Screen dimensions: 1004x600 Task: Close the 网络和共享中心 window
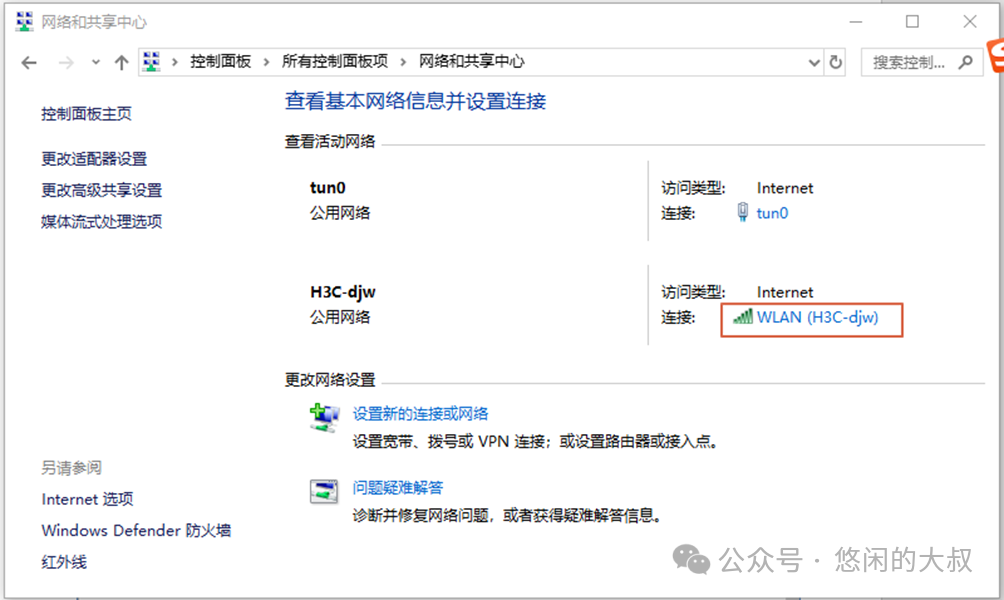969,22
